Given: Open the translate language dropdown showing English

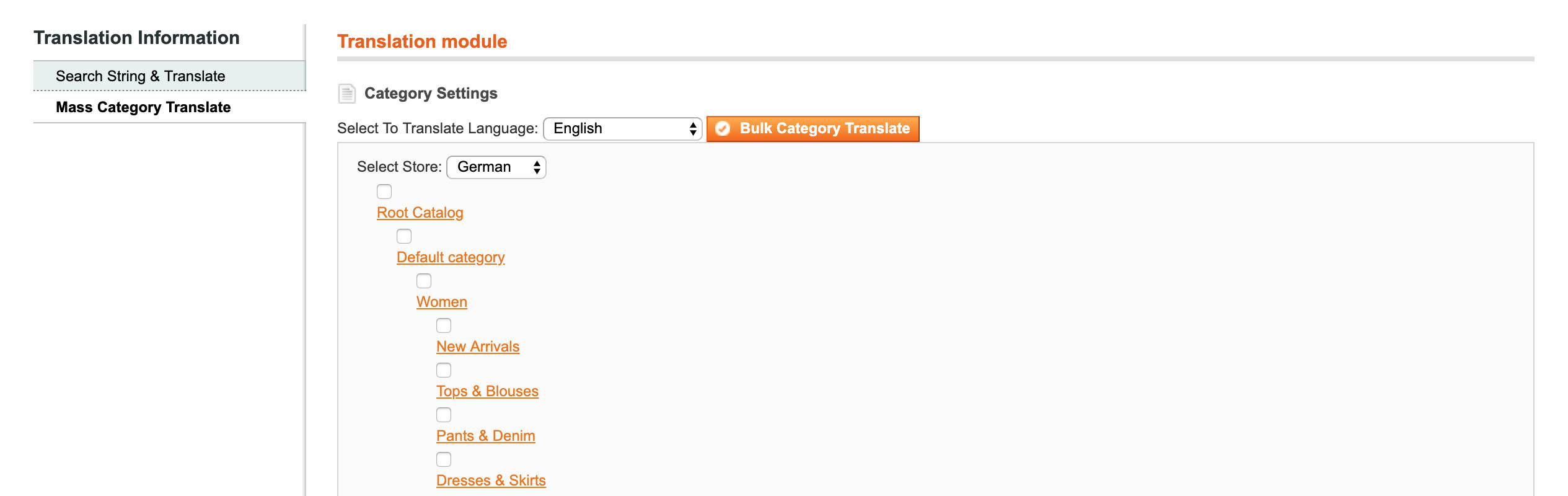Looking at the screenshot, I should (622, 129).
